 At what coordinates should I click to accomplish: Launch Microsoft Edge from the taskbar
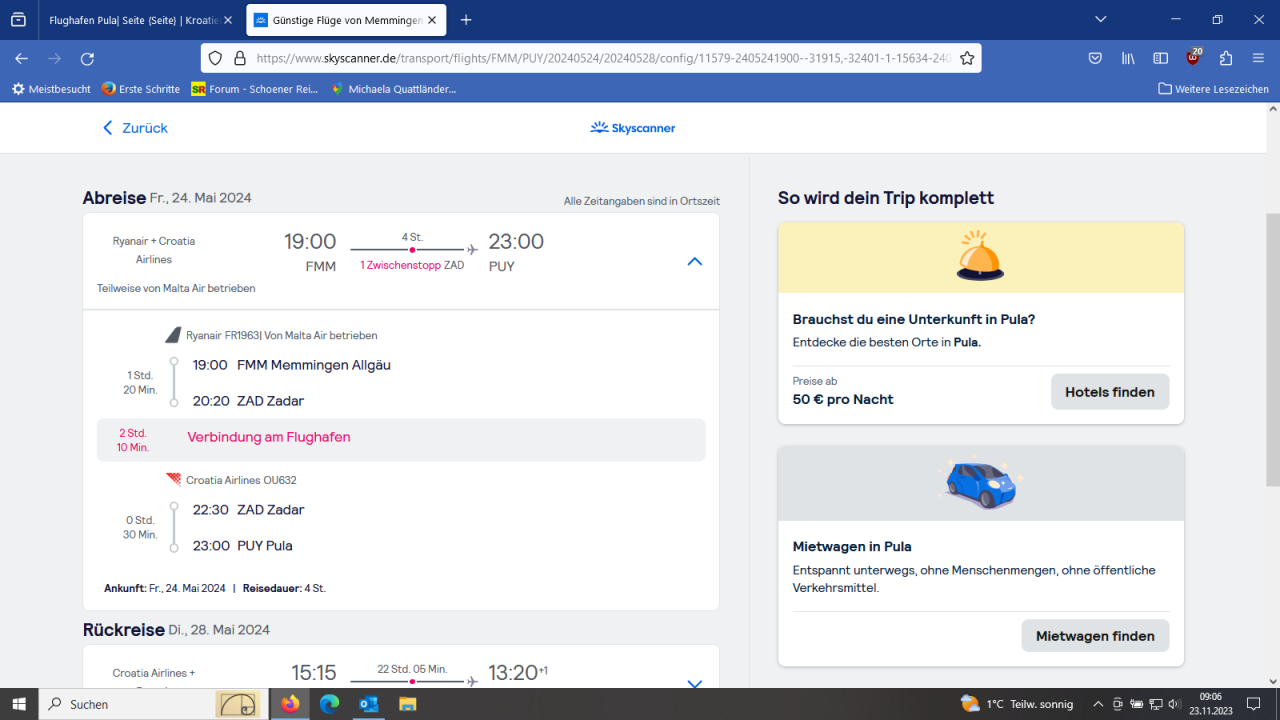tap(329, 704)
